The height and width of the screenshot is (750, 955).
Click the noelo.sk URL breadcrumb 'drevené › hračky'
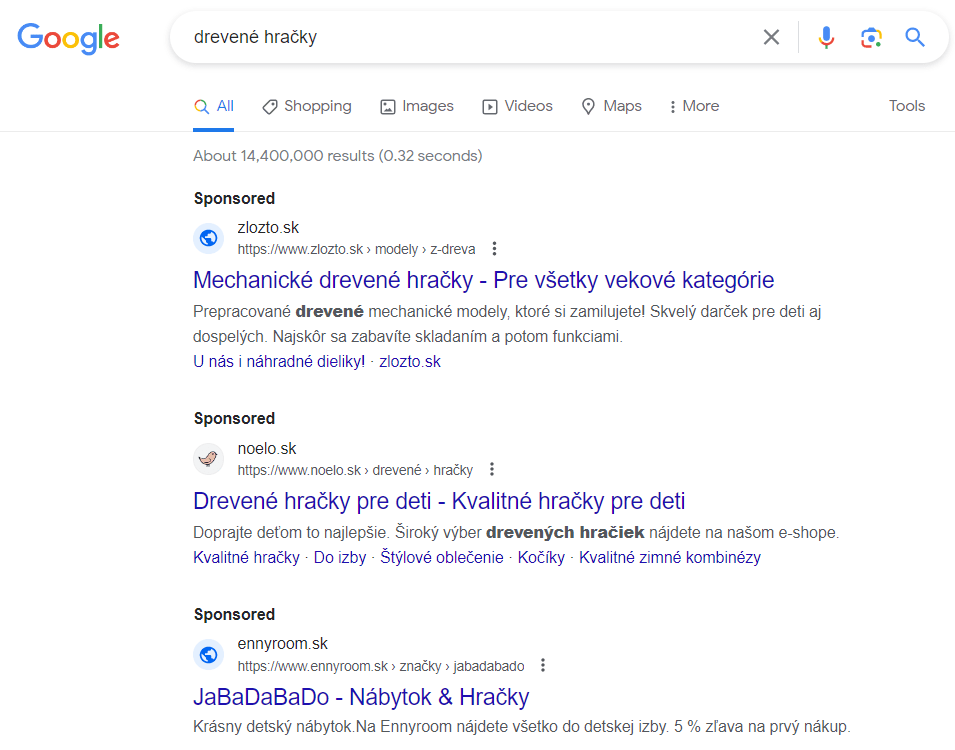[x=423, y=470]
